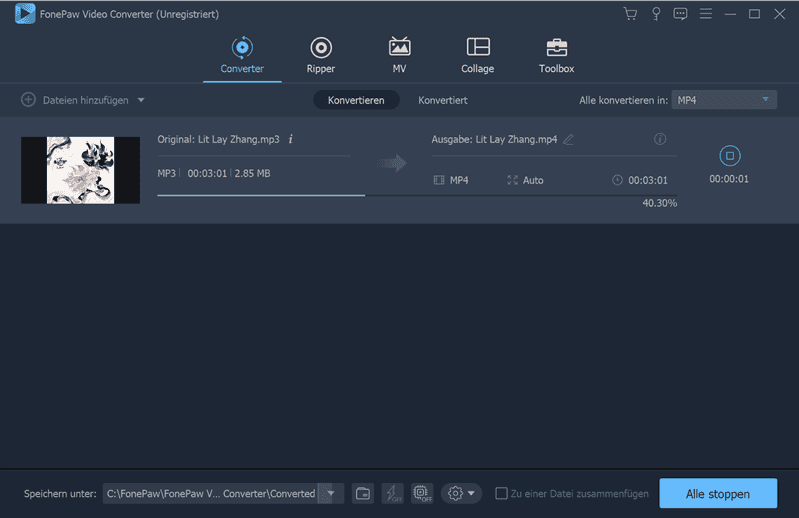
Task: Open the MV tab
Action: click(x=400, y=55)
